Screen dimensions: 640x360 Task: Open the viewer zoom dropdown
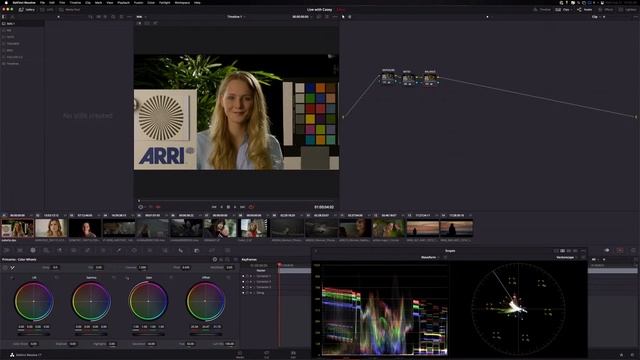(x=141, y=17)
